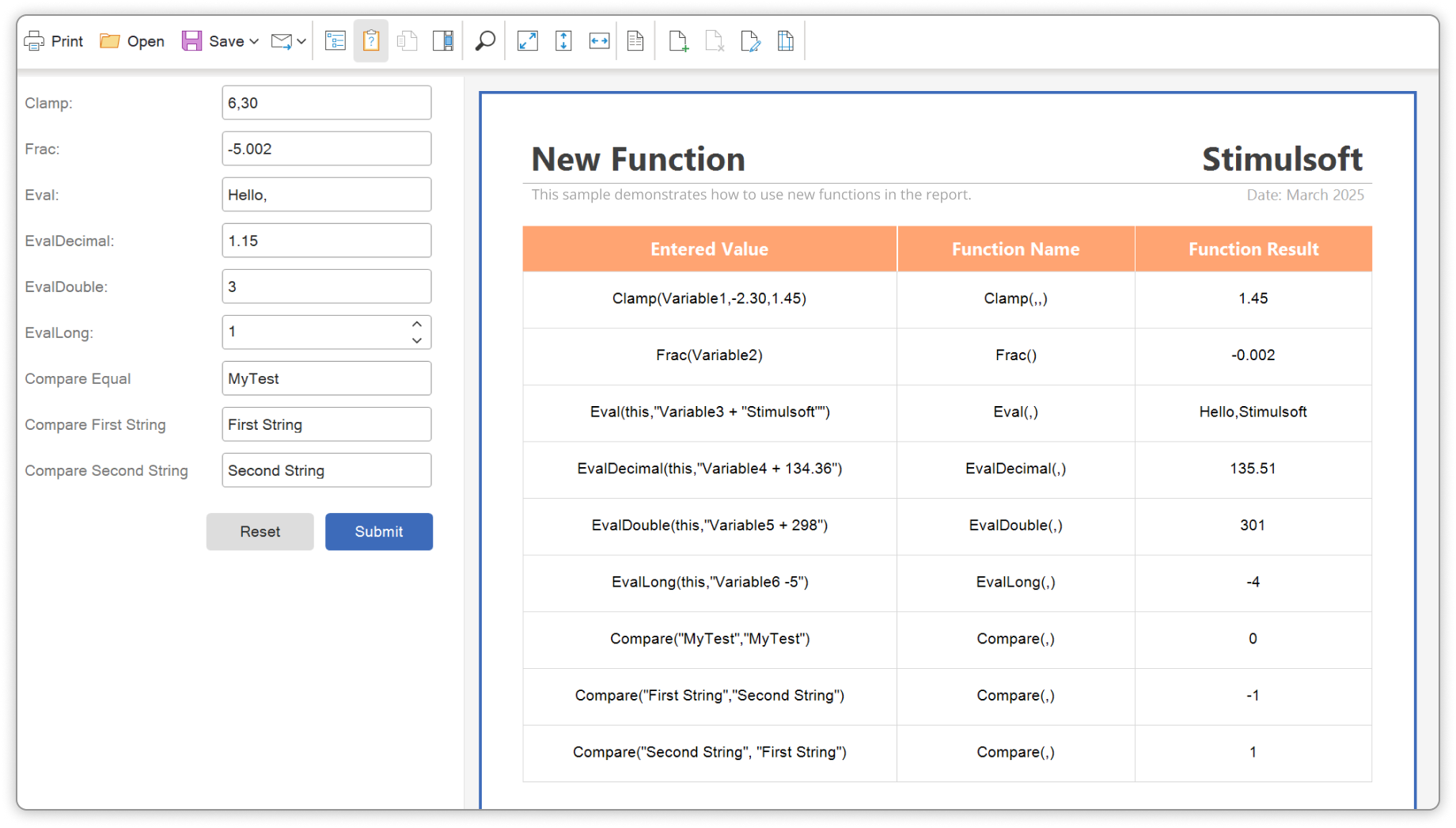Click the EvalDecimal input field
The image size is (1456, 828).
(x=327, y=241)
